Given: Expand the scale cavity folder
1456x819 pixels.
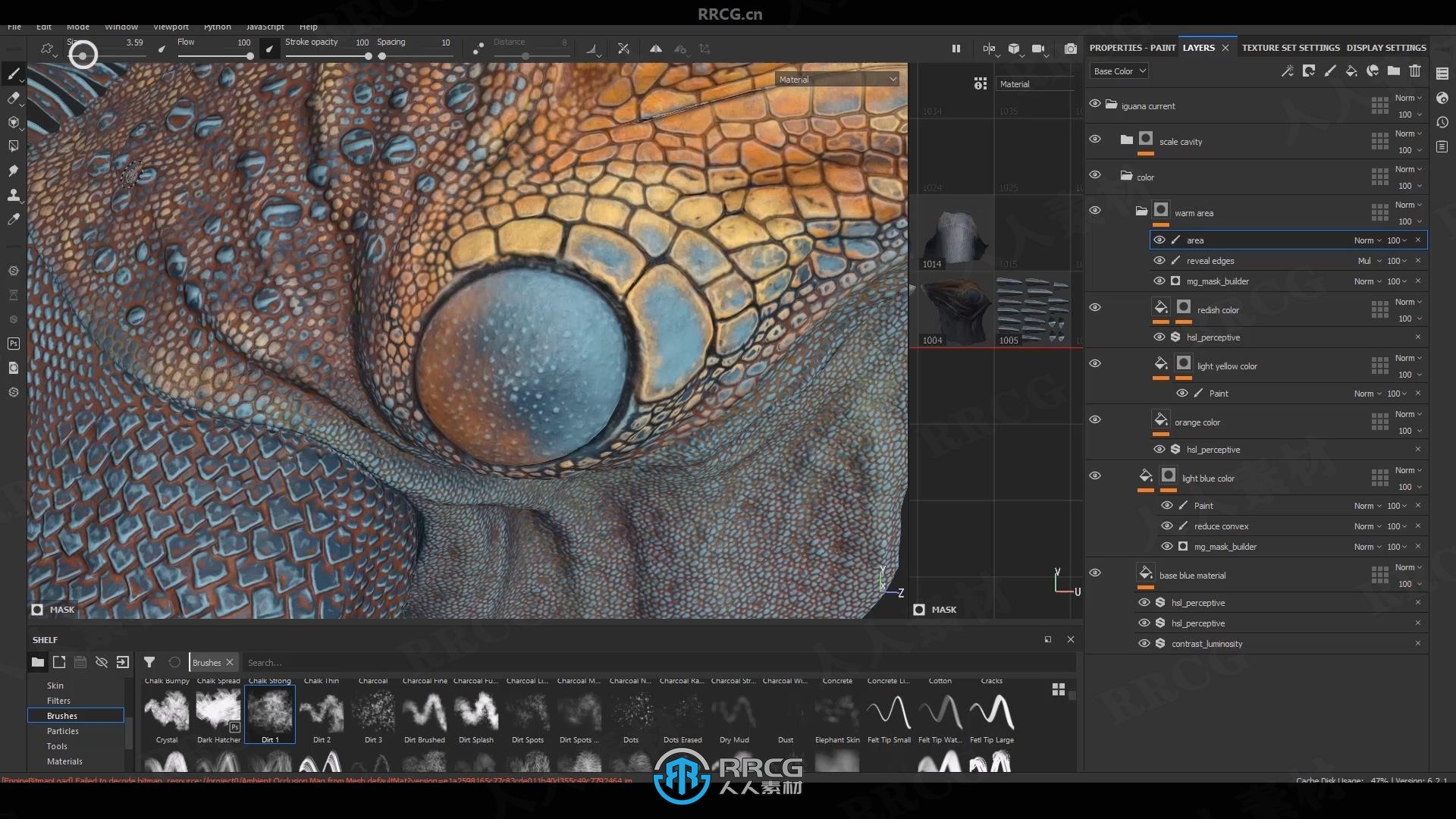Looking at the screenshot, I should [1127, 140].
